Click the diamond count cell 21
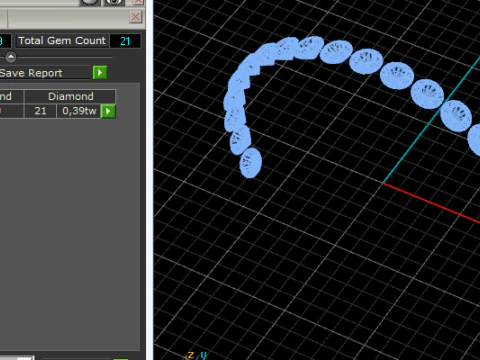Viewport: 480px width, 360px height. click(x=40, y=111)
